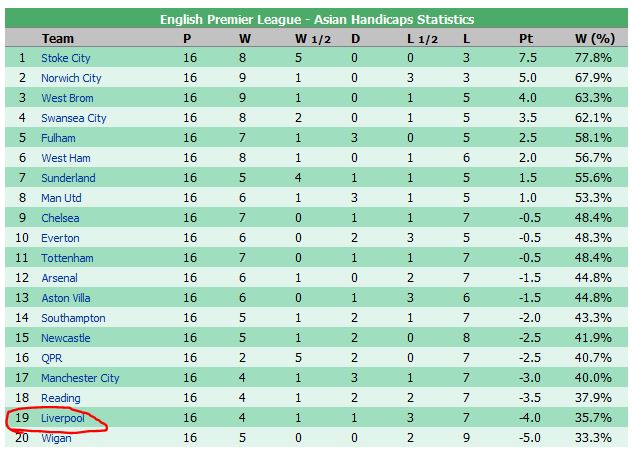Select the Aston Villa team link
The height and width of the screenshot is (454, 634).
[x=66, y=298]
